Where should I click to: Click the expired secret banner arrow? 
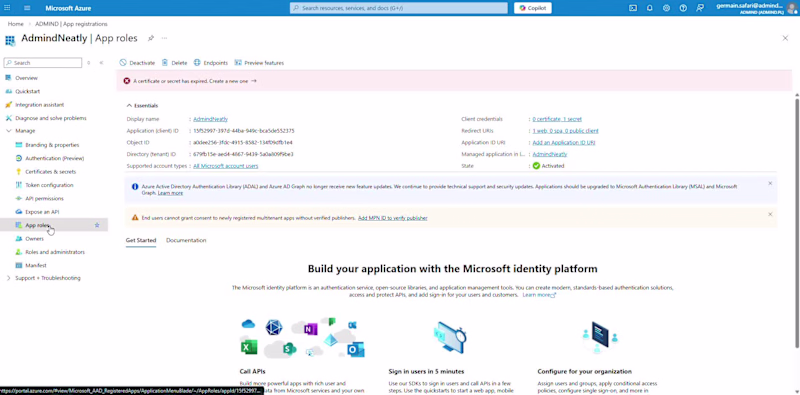(254, 81)
